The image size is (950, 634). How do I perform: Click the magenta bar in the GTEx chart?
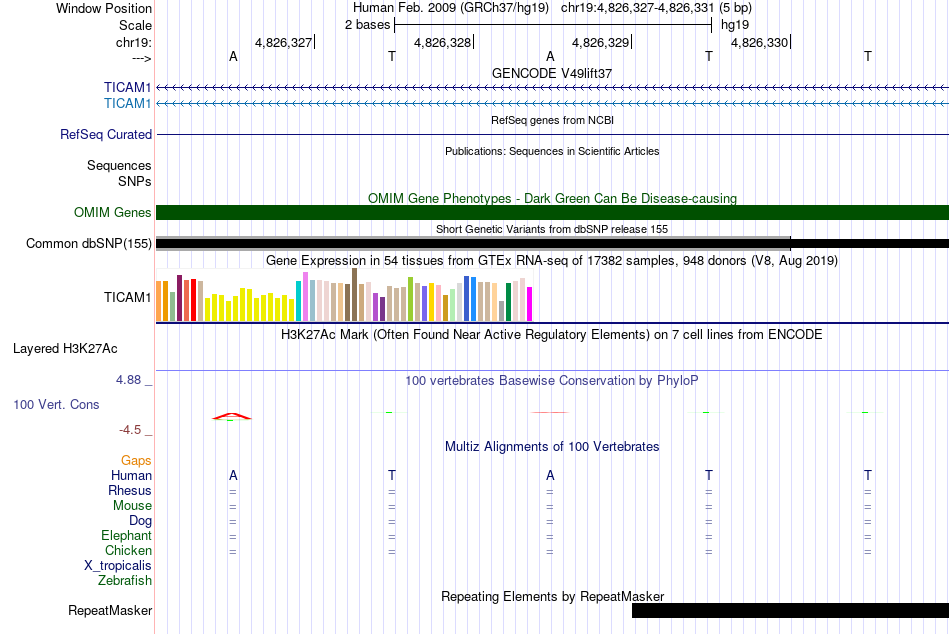(530, 304)
